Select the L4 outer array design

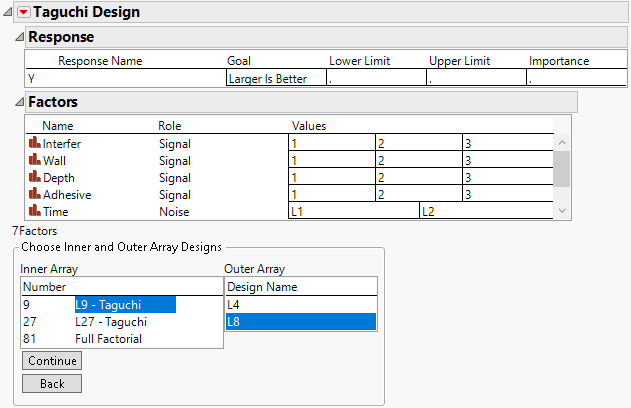click(300, 305)
